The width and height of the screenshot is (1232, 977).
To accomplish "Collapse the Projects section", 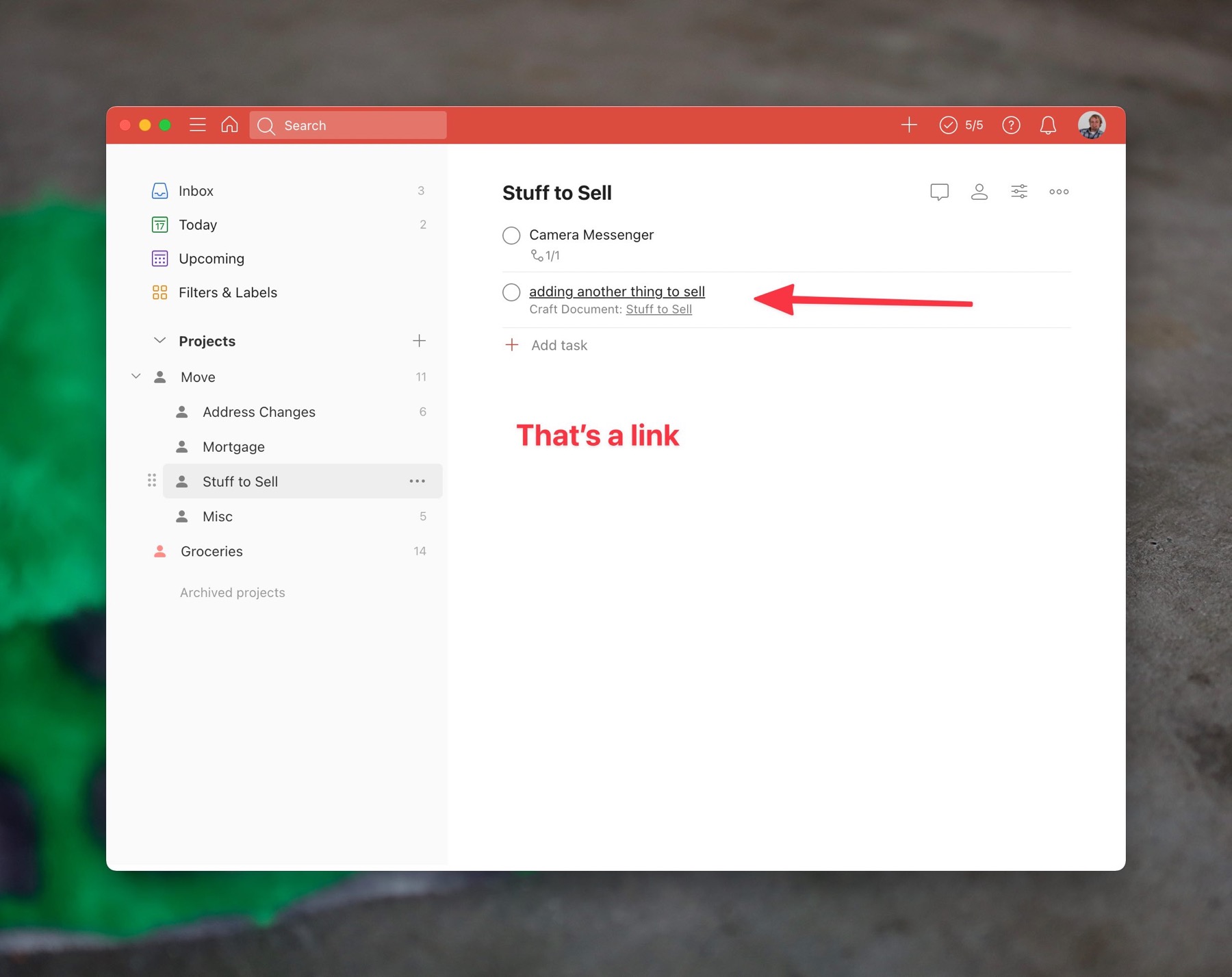I will point(159,341).
